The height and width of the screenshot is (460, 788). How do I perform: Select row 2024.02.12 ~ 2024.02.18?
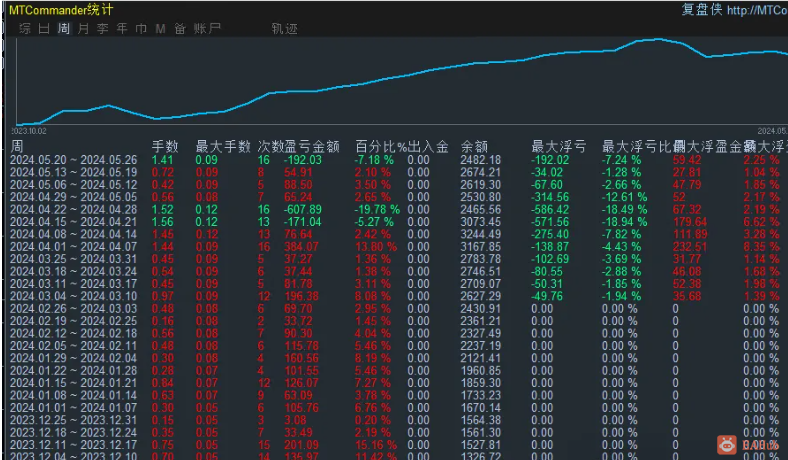pos(395,333)
